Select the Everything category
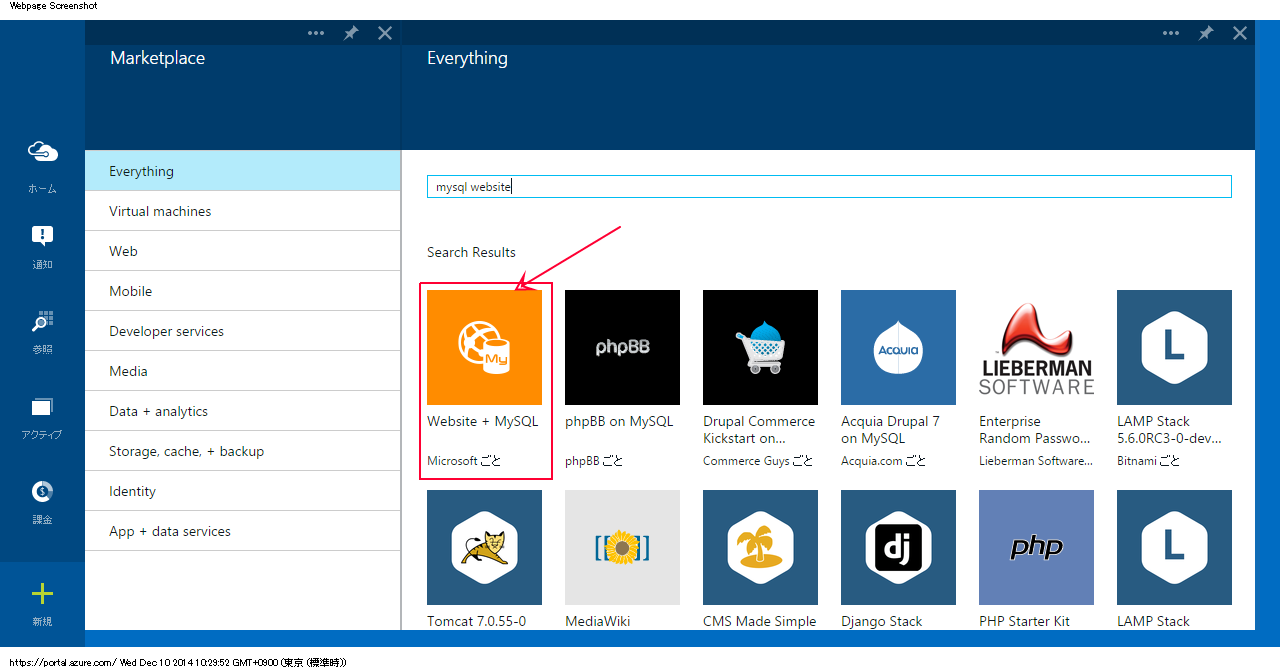This screenshot has width=1280, height=667. 242,171
